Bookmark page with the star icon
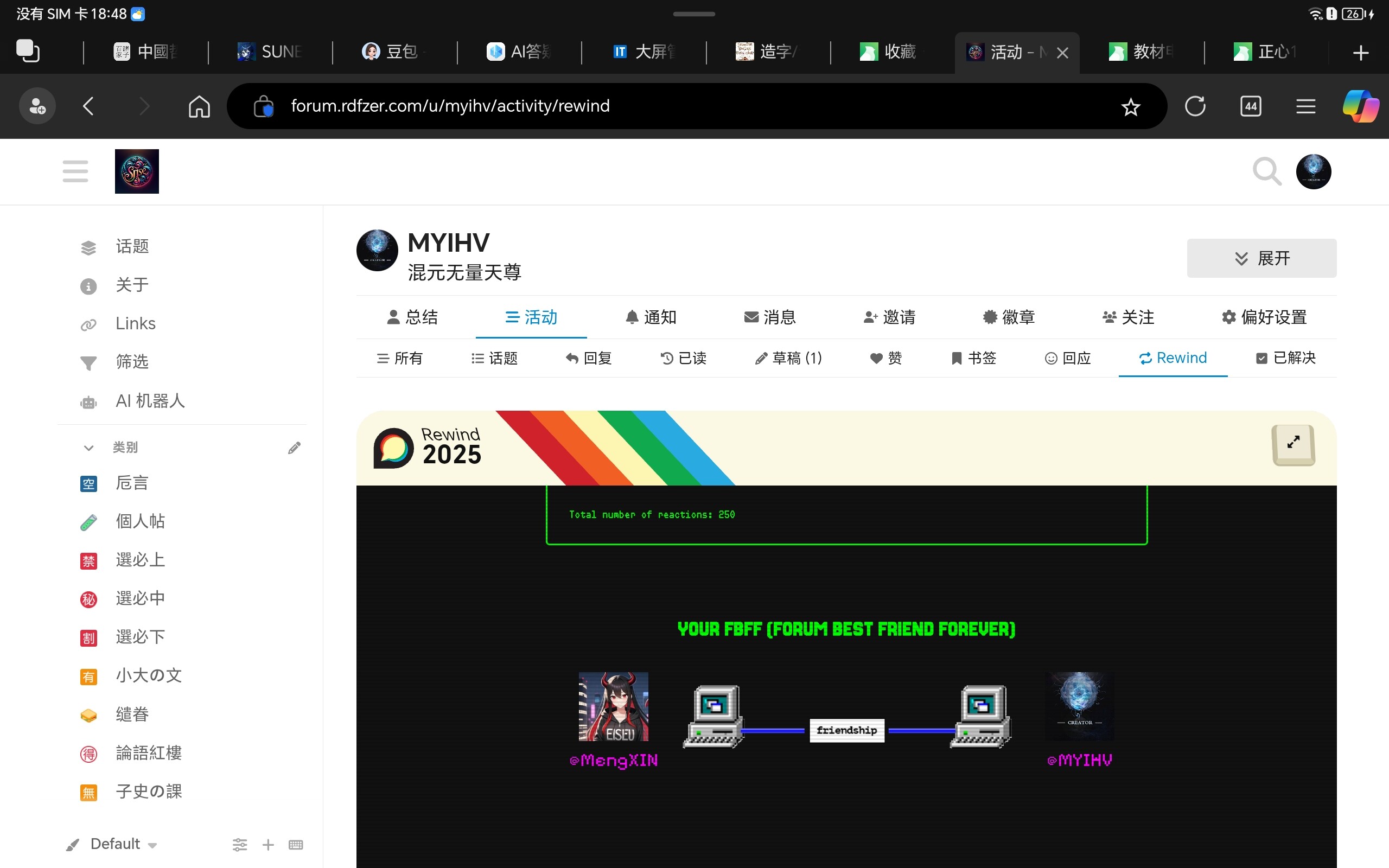This screenshot has width=1389, height=868. tap(1130, 107)
